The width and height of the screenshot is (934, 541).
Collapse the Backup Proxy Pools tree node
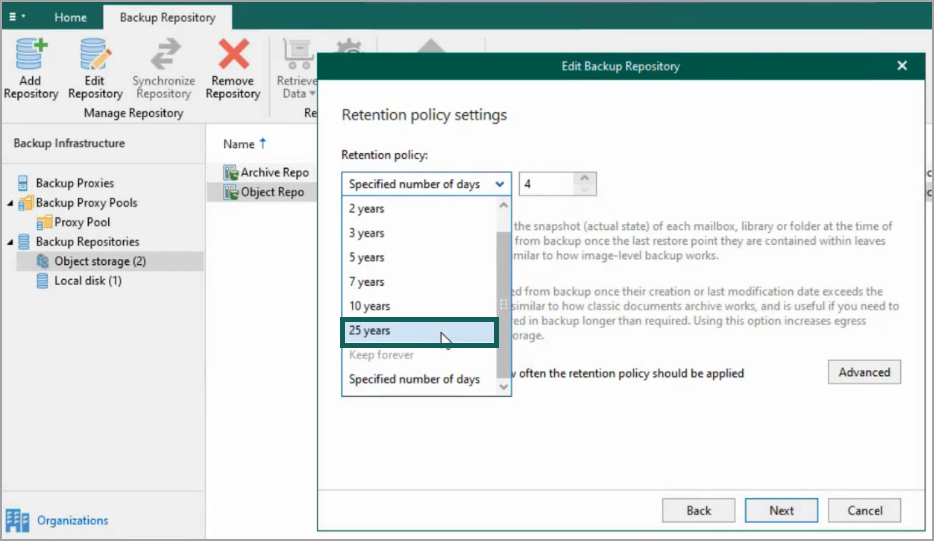point(10,203)
